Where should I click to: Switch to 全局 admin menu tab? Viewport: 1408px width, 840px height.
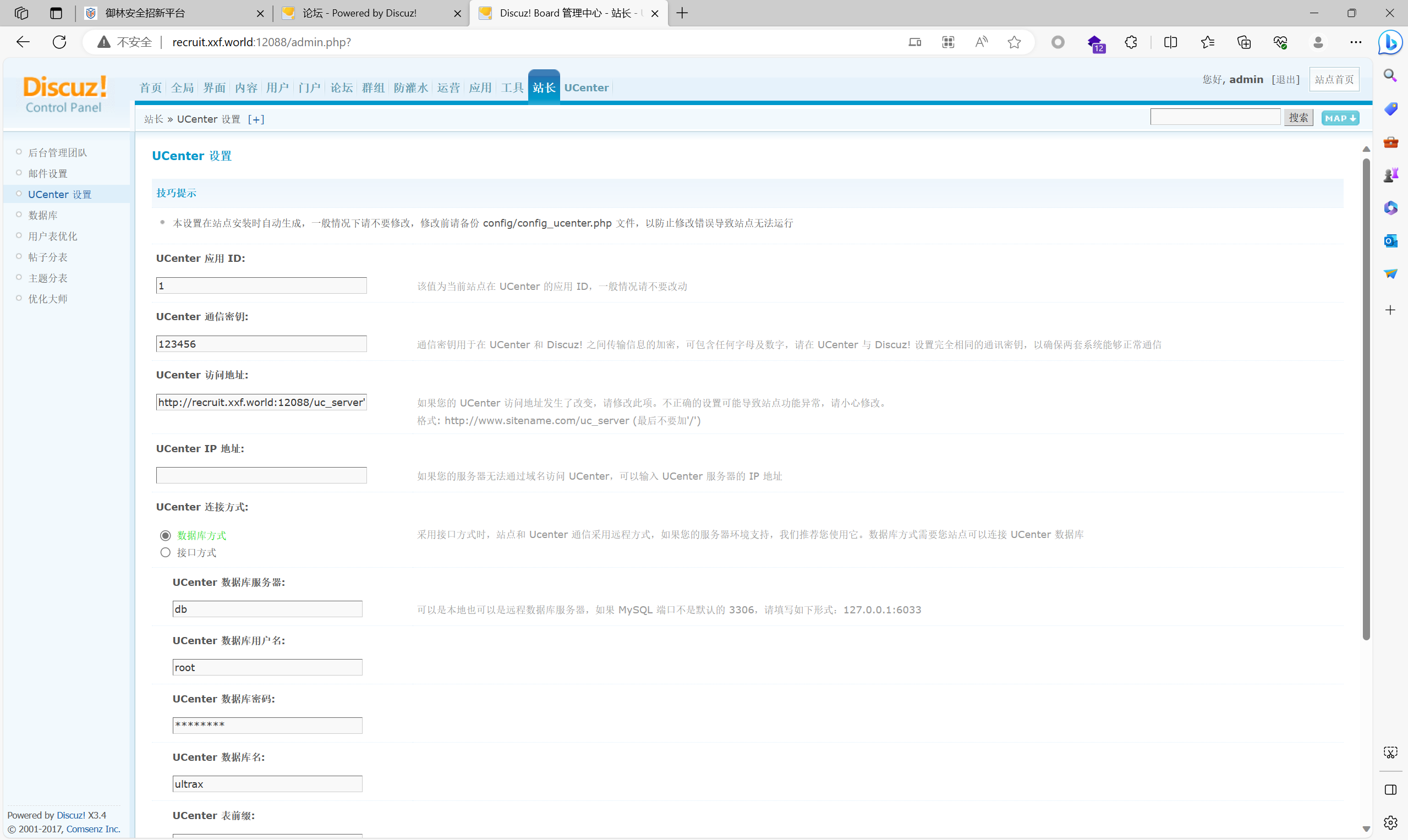182,87
